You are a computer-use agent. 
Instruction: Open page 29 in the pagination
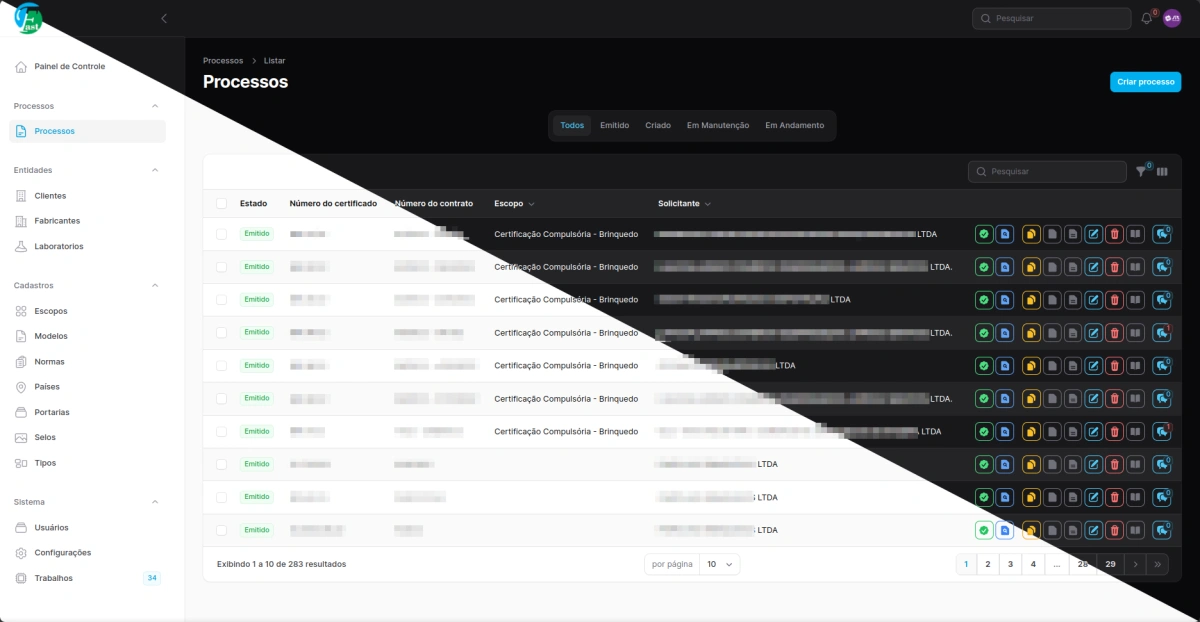(1110, 563)
